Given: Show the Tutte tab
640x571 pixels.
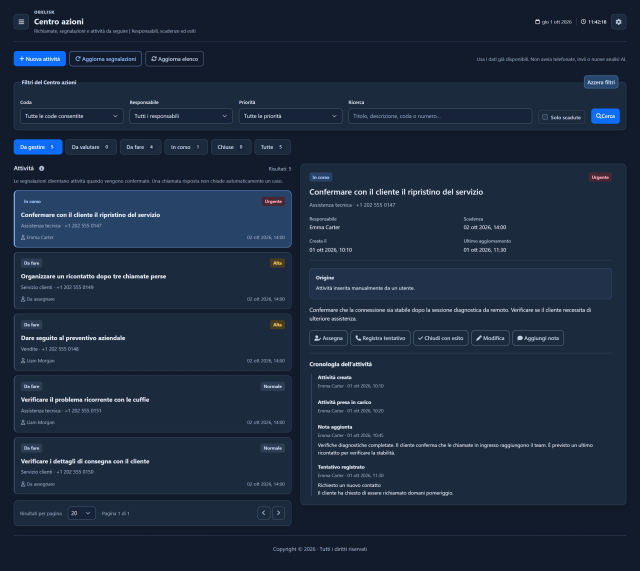Looking at the screenshot, I should tap(272, 147).
